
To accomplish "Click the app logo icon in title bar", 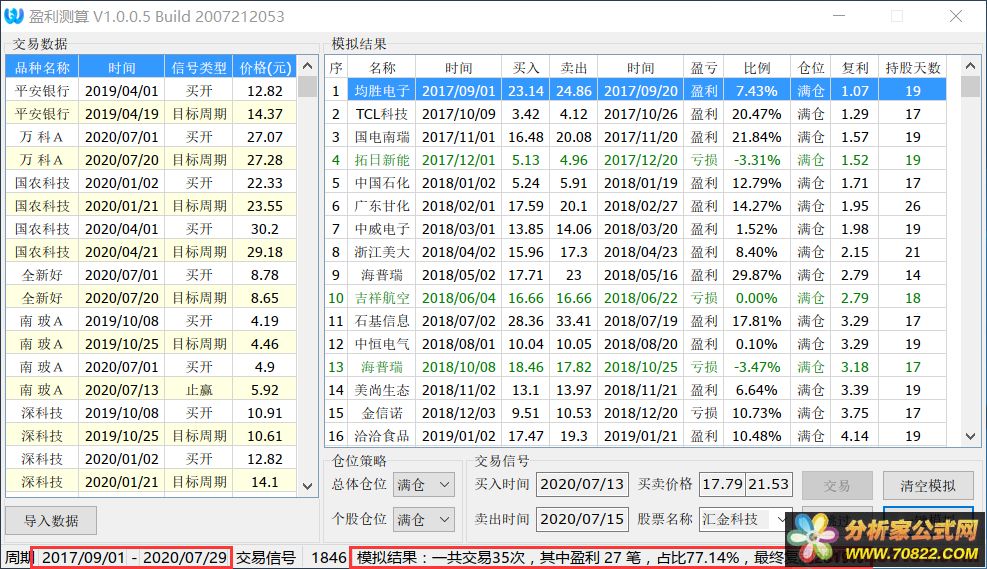I will pyautogui.click(x=13, y=16).
